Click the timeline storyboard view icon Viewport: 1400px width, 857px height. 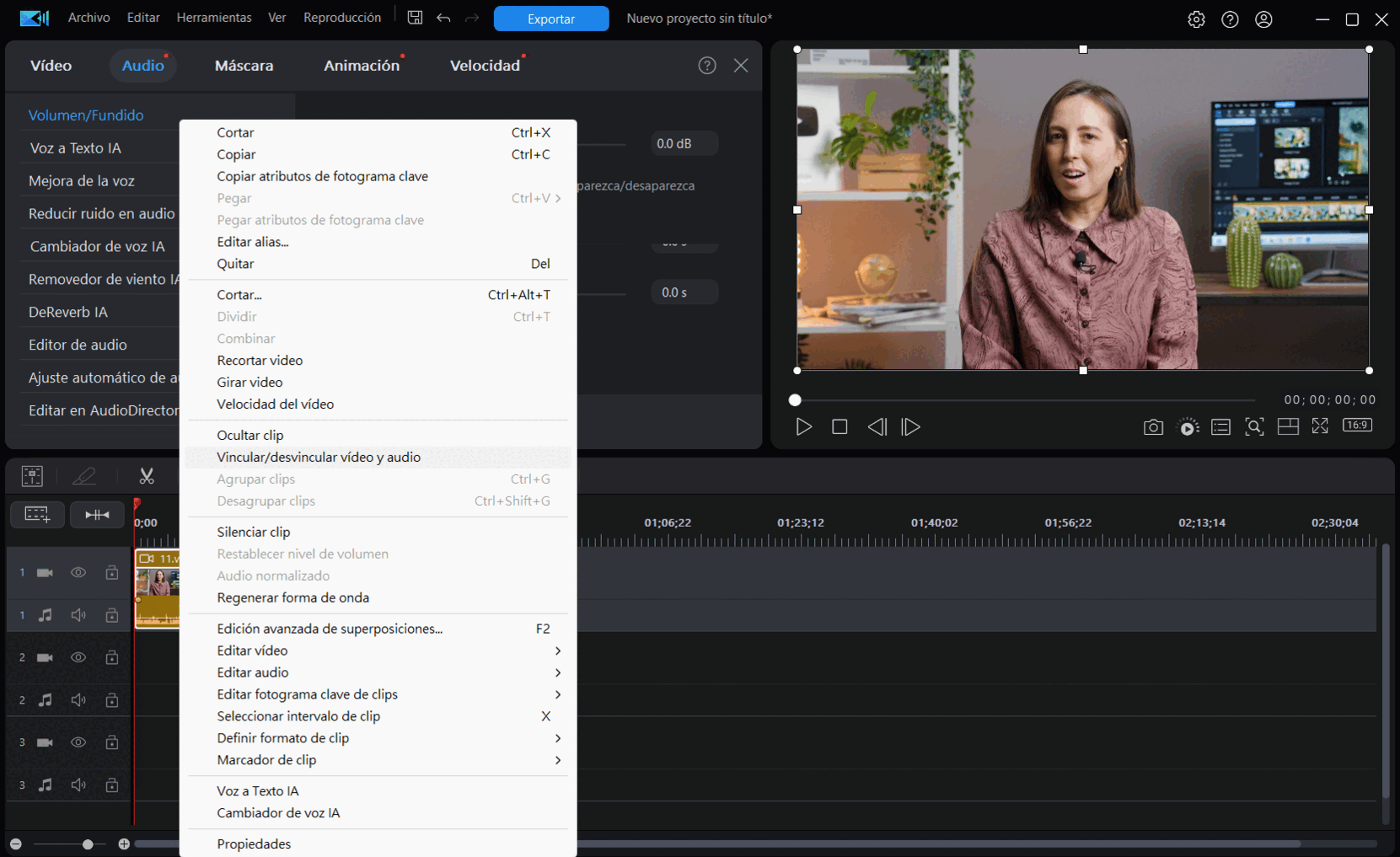pyautogui.click(x=32, y=476)
